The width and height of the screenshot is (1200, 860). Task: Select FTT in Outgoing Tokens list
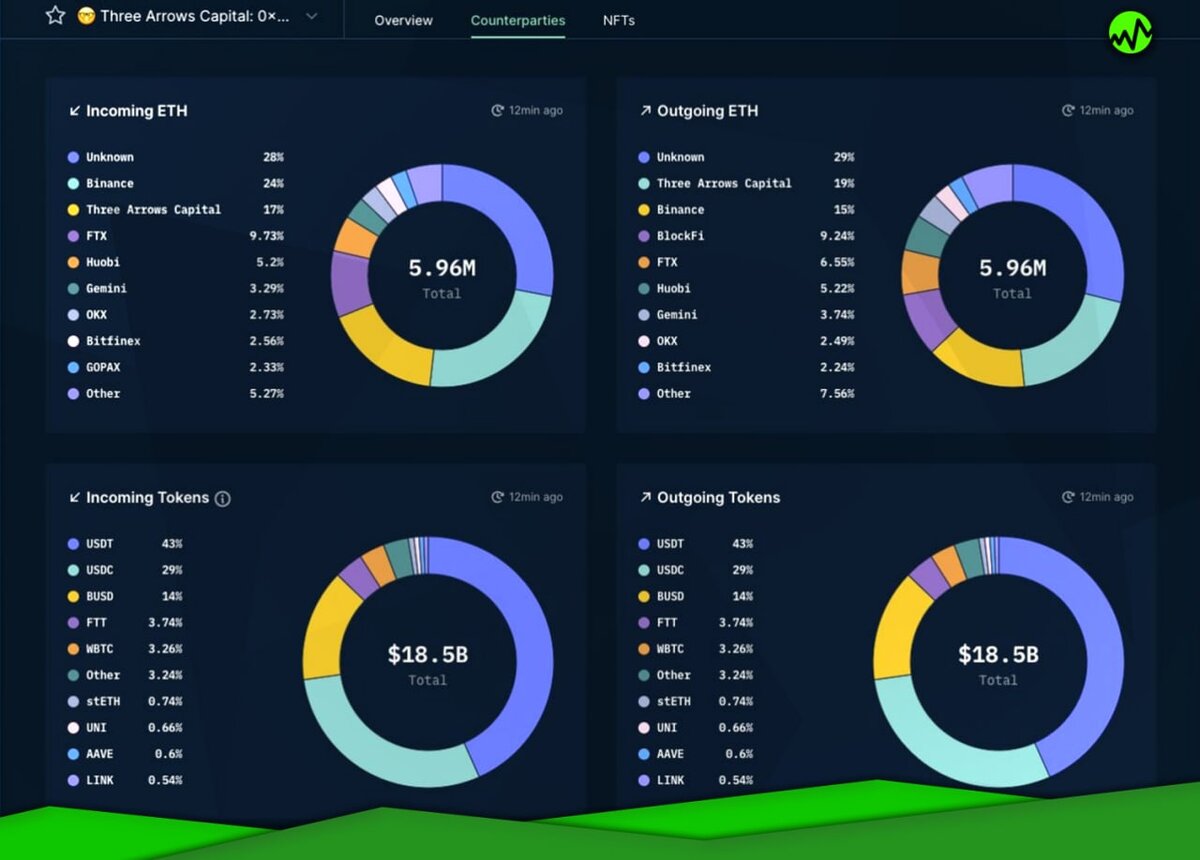pos(696,622)
